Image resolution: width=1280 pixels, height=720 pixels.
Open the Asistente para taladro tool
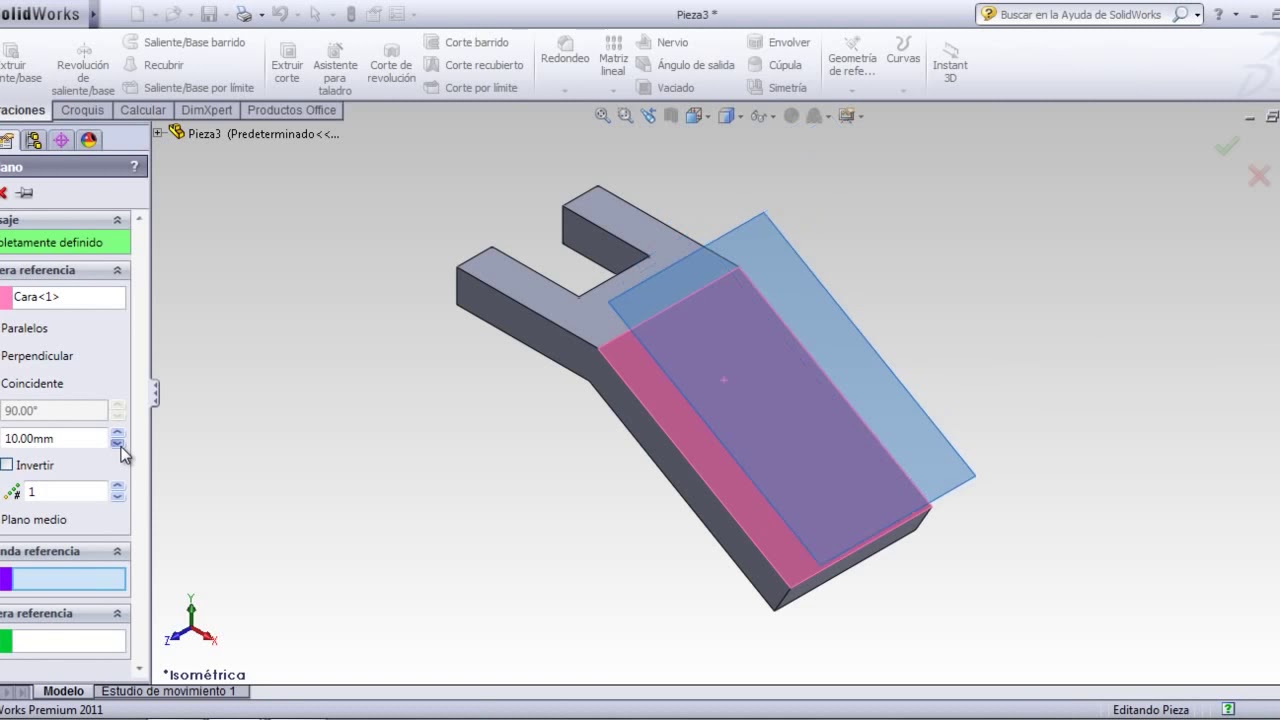pyautogui.click(x=335, y=69)
